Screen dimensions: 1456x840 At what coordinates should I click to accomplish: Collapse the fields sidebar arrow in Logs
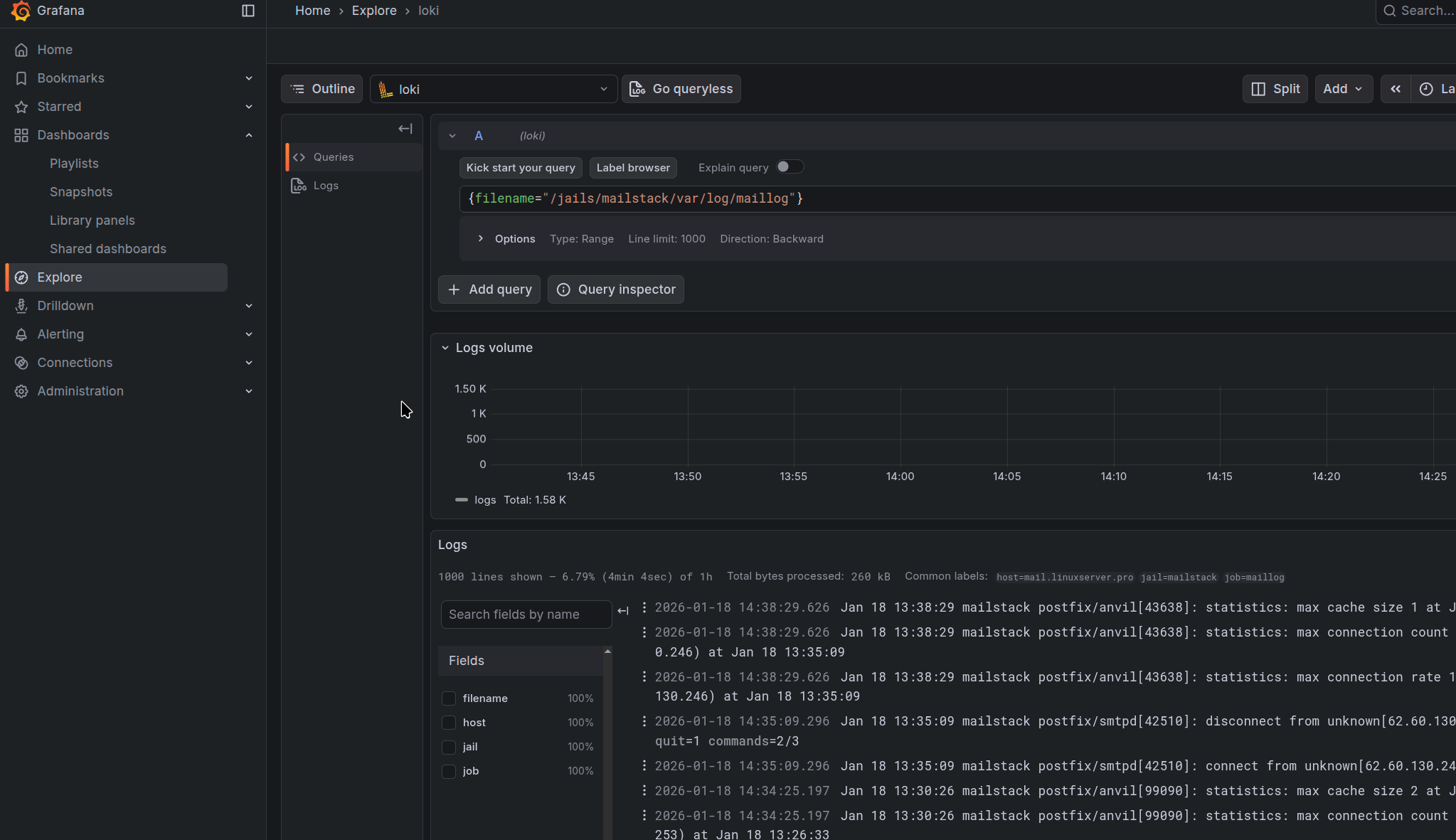click(623, 611)
